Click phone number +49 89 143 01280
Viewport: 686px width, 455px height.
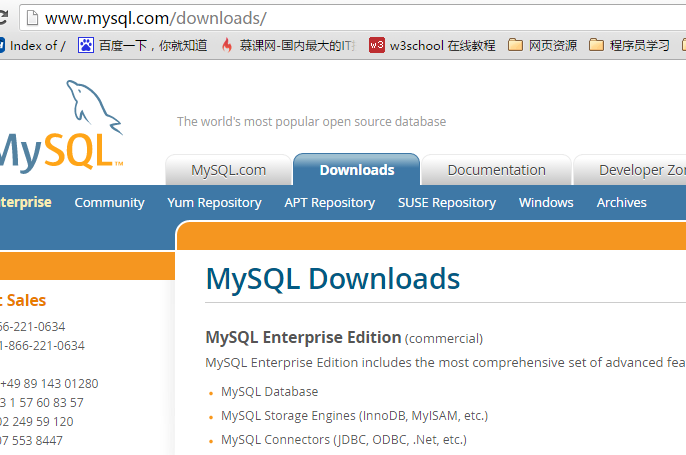(49, 384)
